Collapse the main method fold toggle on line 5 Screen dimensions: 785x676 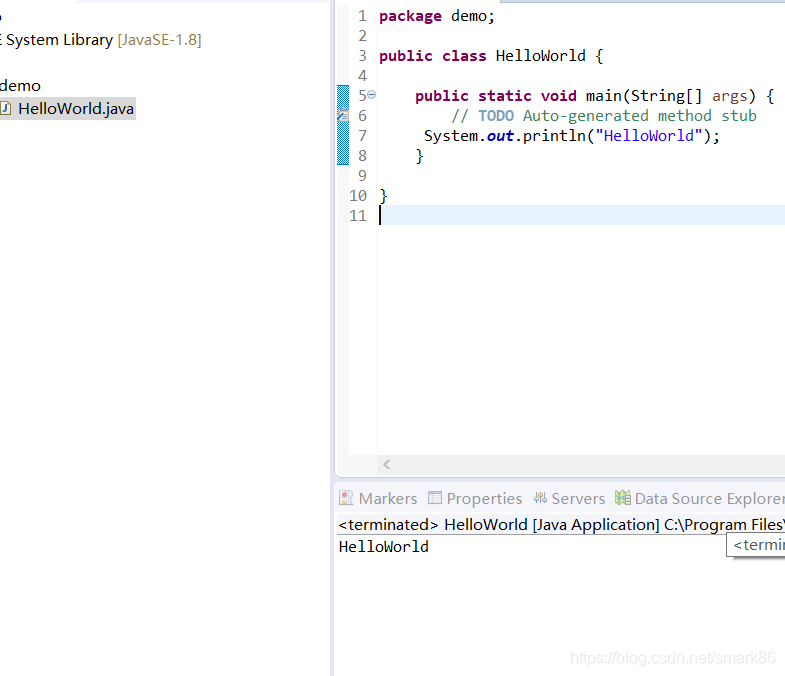click(371, 95)
